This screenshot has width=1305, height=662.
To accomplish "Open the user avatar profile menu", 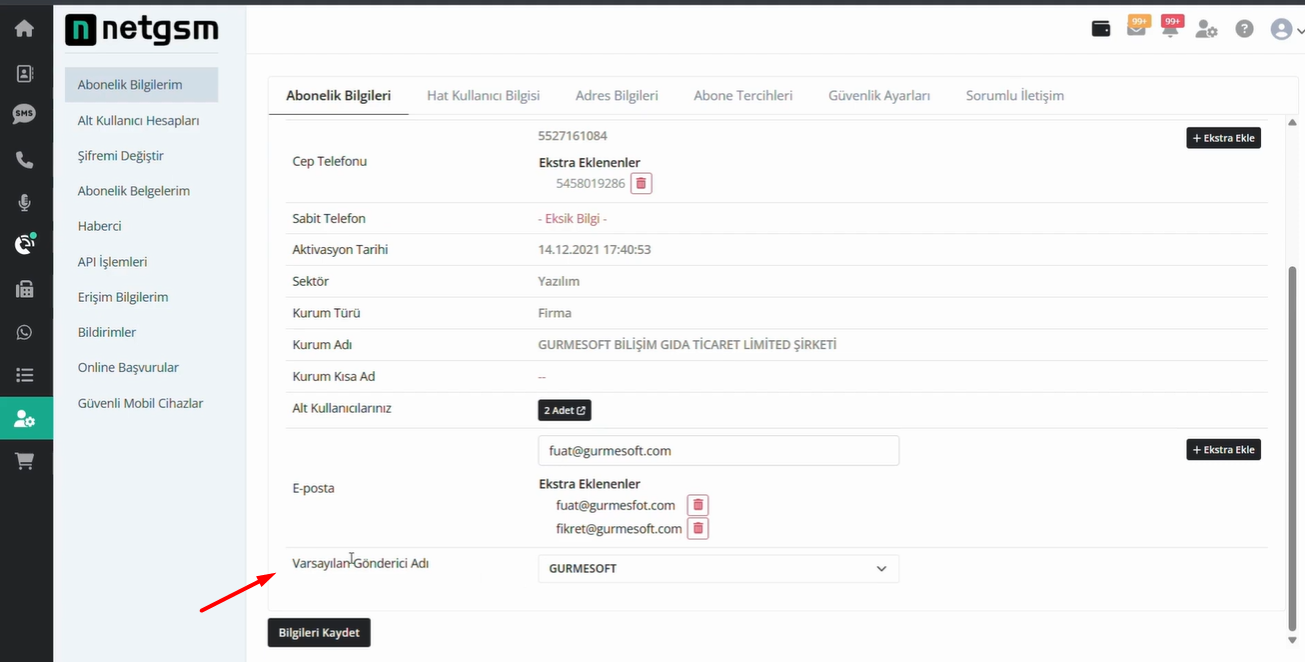I will coord(1287,29).
